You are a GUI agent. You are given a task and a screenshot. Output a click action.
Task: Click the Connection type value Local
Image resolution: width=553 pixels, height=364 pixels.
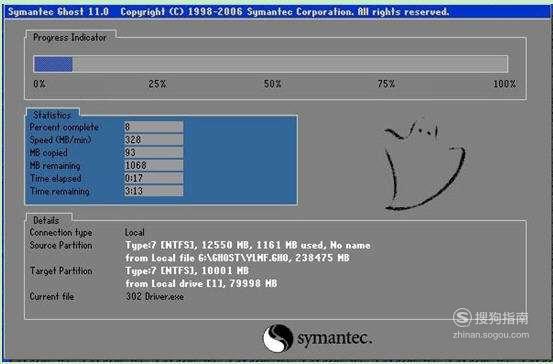134,232
